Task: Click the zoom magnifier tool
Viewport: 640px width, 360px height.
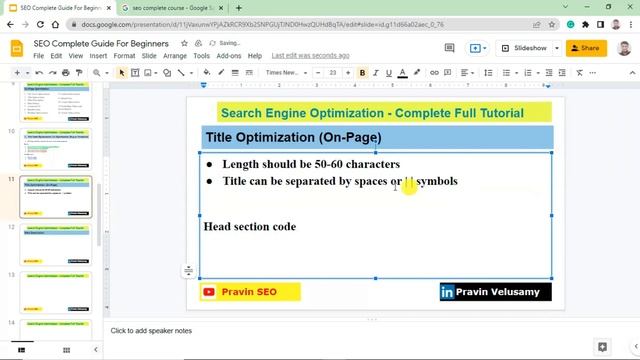Action: (x=96, y=73)
